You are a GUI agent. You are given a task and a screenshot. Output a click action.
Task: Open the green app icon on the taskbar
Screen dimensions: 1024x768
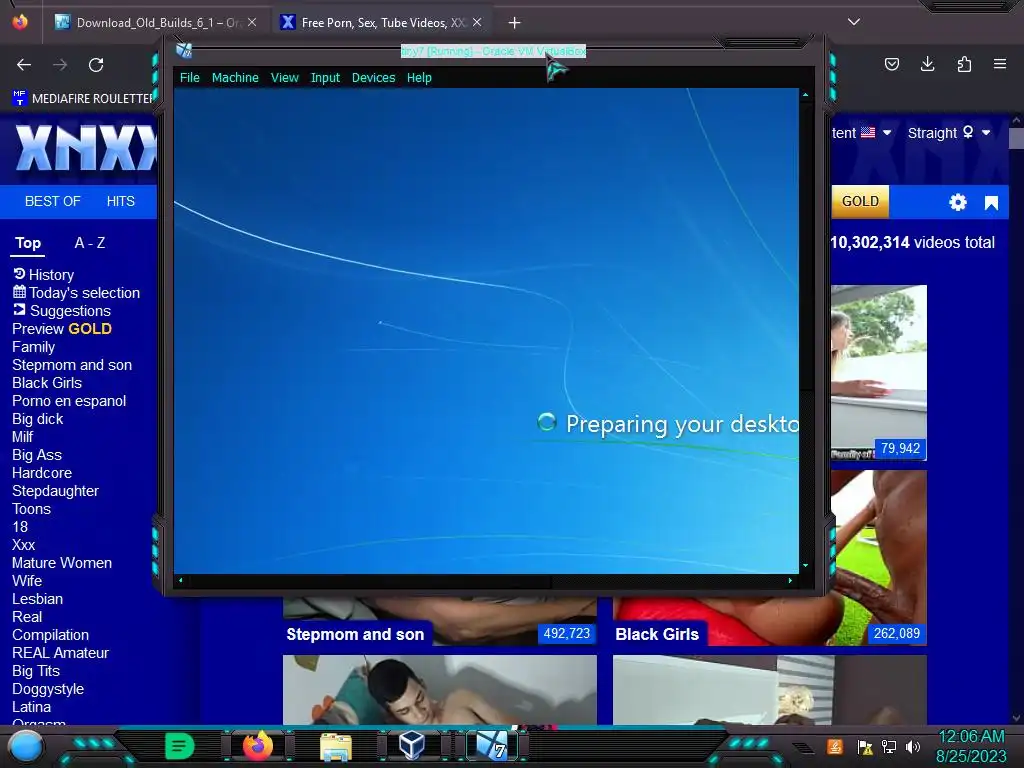coord(180,746)
